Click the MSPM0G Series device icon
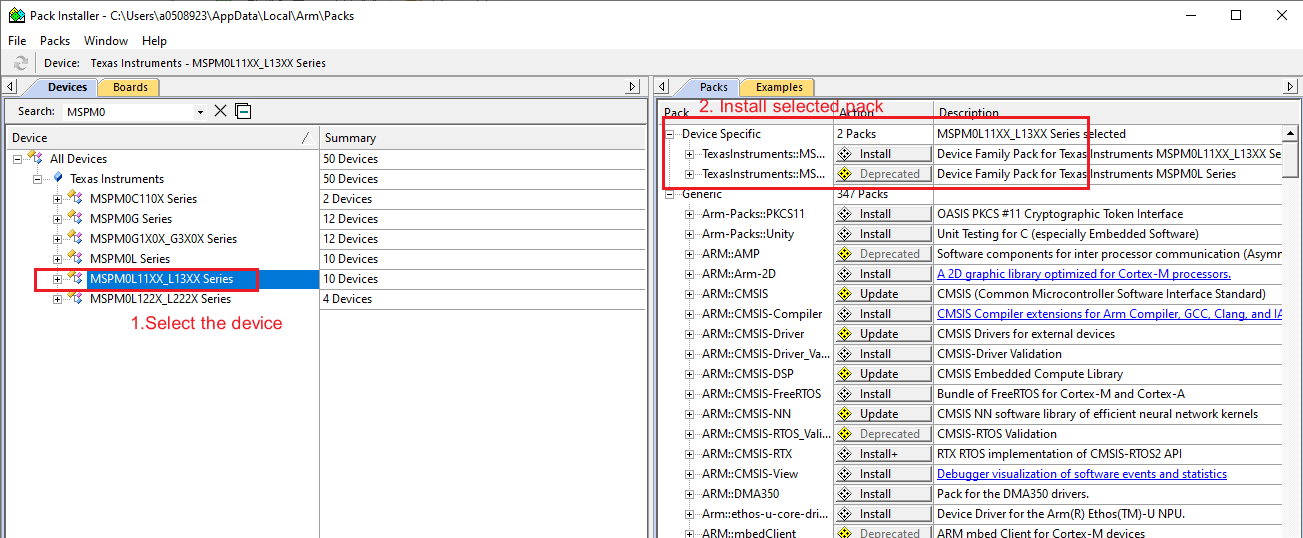Viewport: 1303px width, 538px height. (x=76, y=218)
